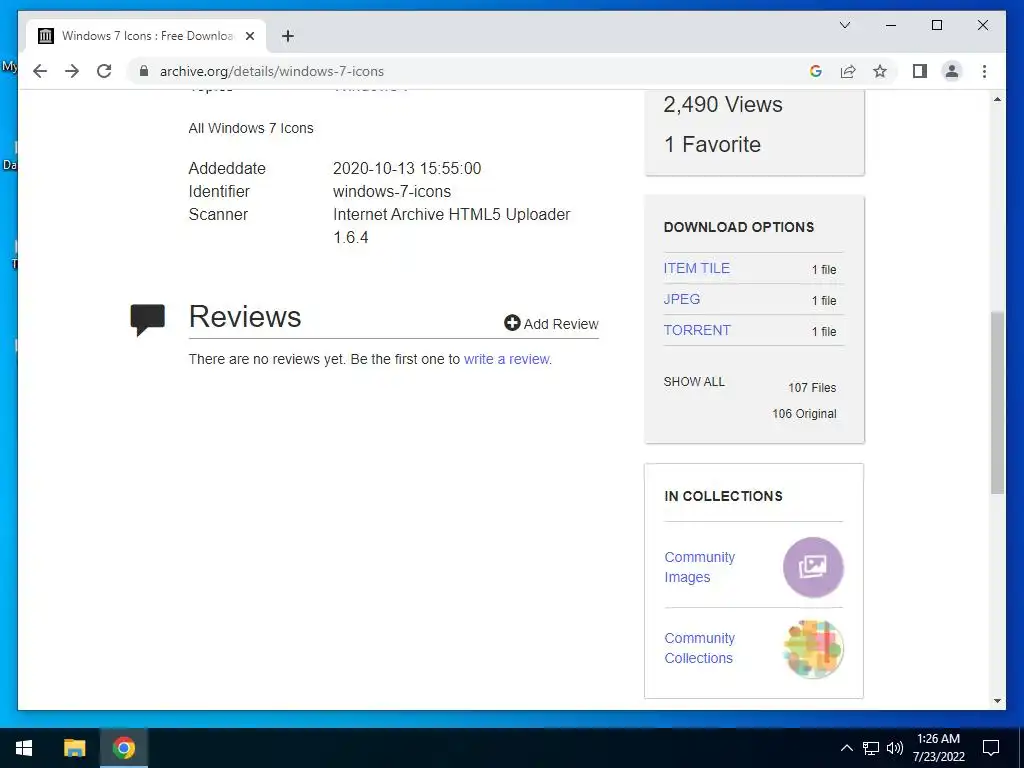Image resolution: width=1024 pixels, height=768 pixels.
Task: Download the ITEM TILE file
Action: [x=696, y=268]
